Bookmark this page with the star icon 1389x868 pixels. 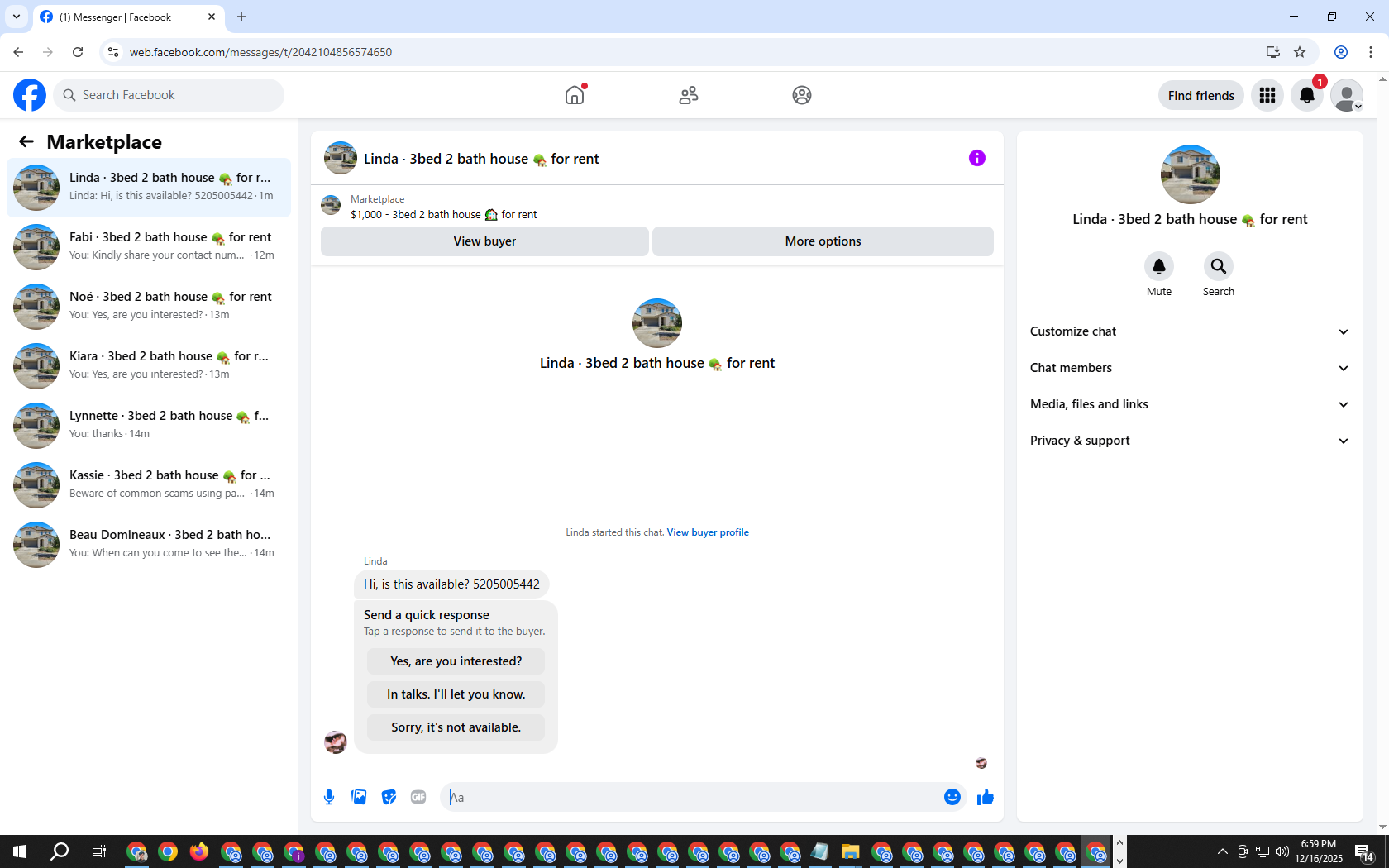click(x=1300, y=52)
